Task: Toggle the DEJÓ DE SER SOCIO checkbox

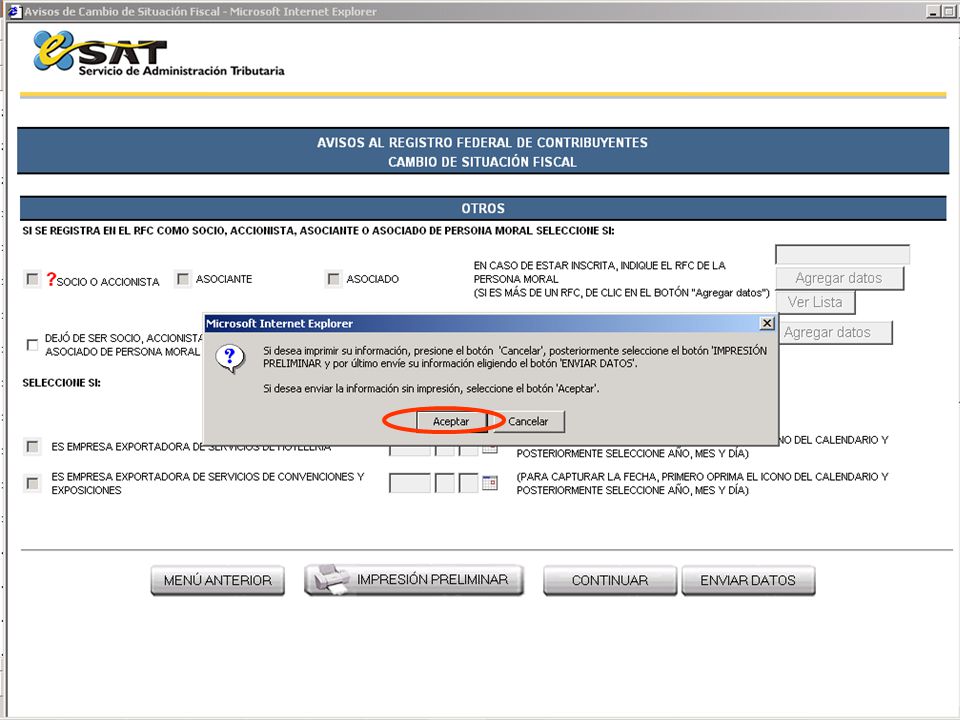Action: [x=32, y=345]
